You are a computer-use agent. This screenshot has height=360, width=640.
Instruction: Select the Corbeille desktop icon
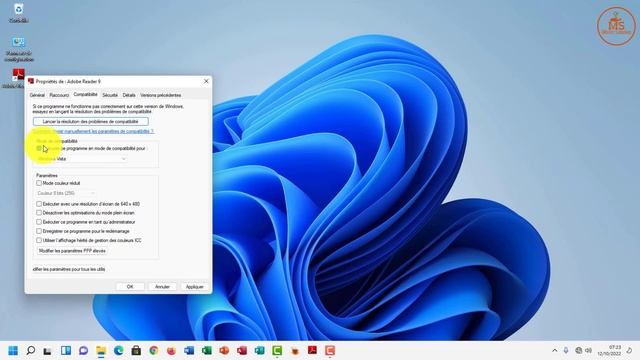(x=18, y=13)
